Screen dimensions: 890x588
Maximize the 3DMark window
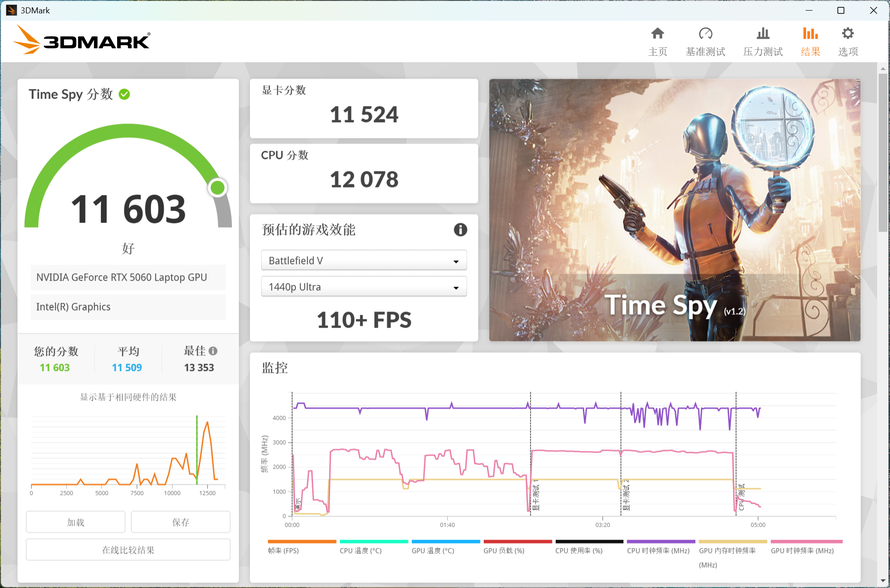coord(841,10)
